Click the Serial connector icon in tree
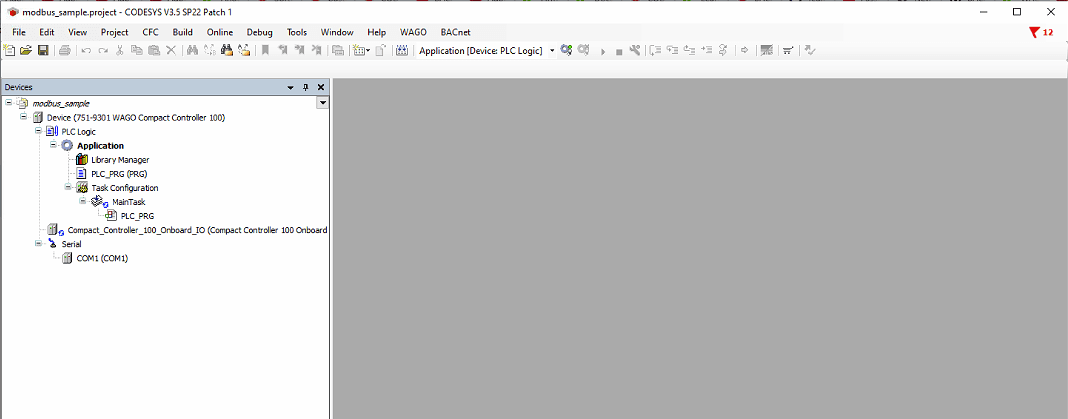Screen dimensions: 1068x419 click(52, 244)
